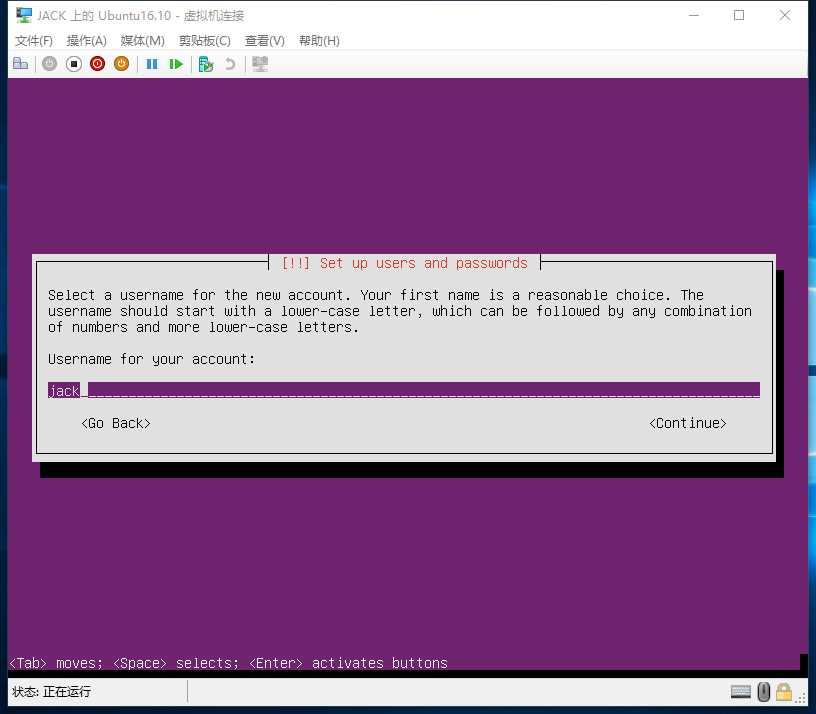Open the 帮助(H) menu
816x714 pixels.
(x=319, y=41)
